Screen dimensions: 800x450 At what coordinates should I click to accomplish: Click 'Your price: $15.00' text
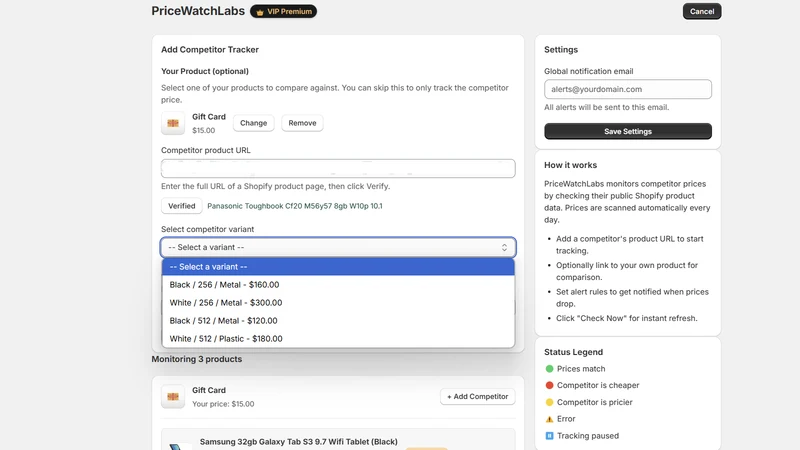[223, 404]
